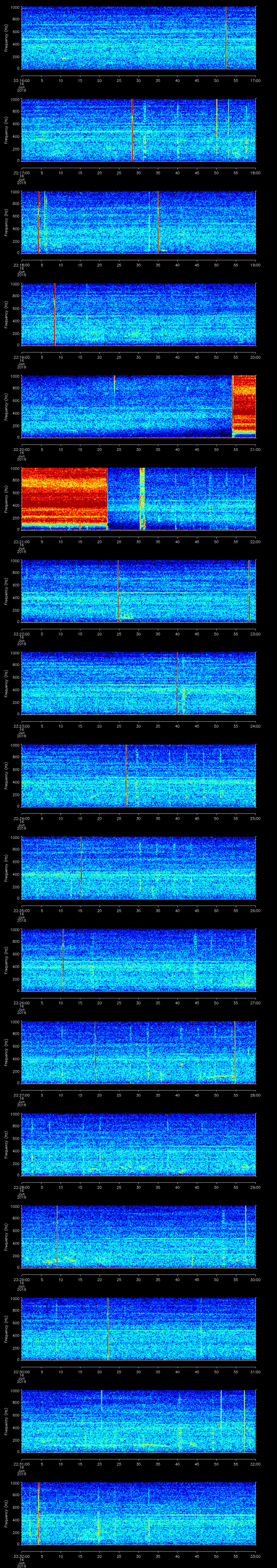This screenshot has width=277, height=1568.
Task: Select the '28:00' end time label
Action: (x=255, y=1095)
